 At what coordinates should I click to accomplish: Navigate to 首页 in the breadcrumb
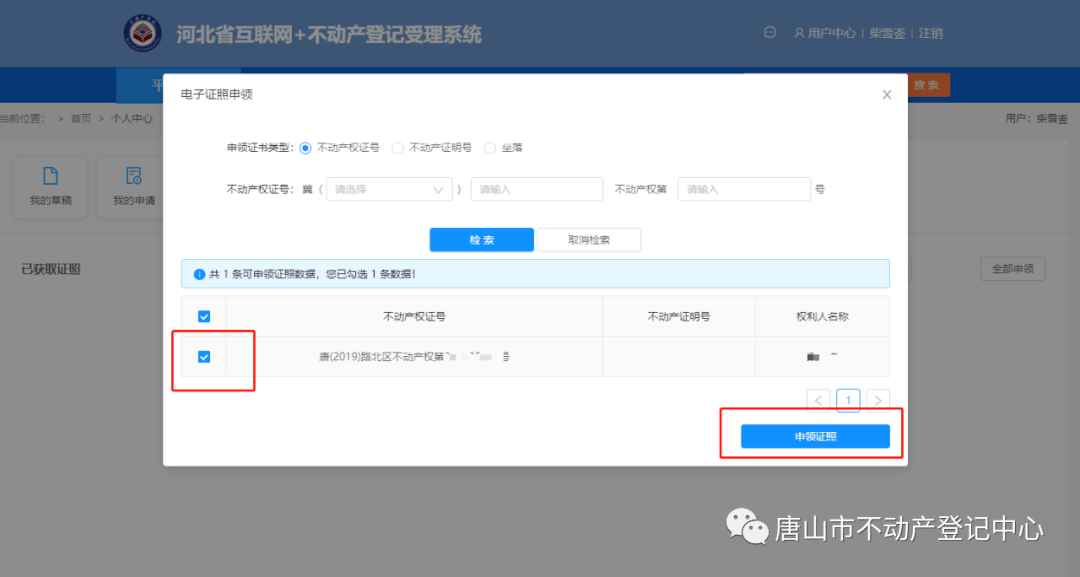coord(80,117)
